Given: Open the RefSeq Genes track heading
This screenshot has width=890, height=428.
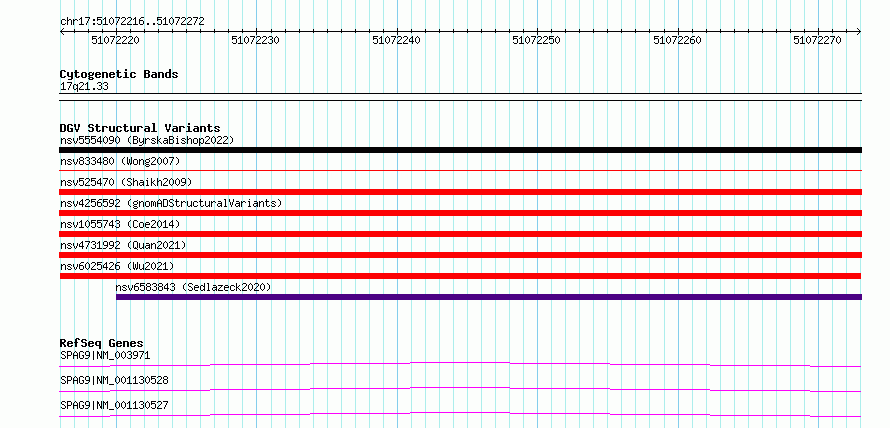Looking at the screenshot, I should point(102,343).
